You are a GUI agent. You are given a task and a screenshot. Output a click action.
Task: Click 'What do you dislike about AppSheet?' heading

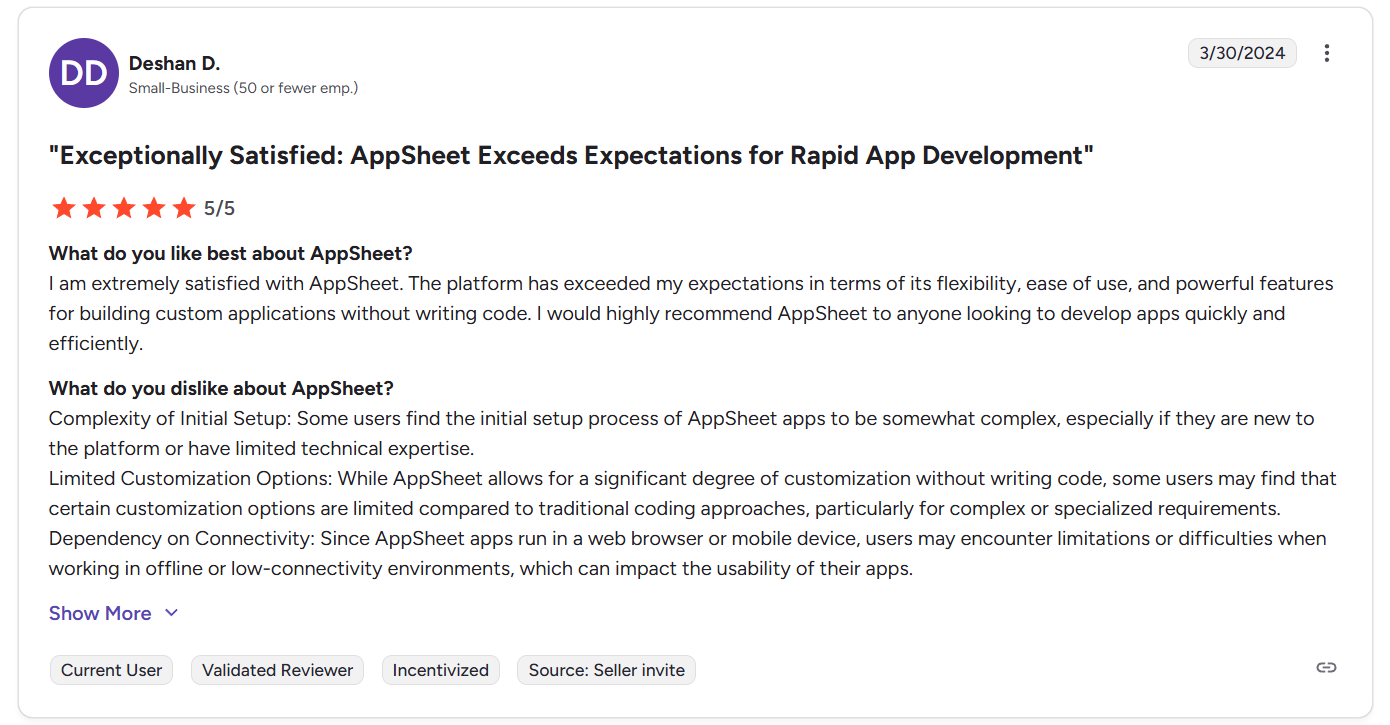tap(221, 388)
